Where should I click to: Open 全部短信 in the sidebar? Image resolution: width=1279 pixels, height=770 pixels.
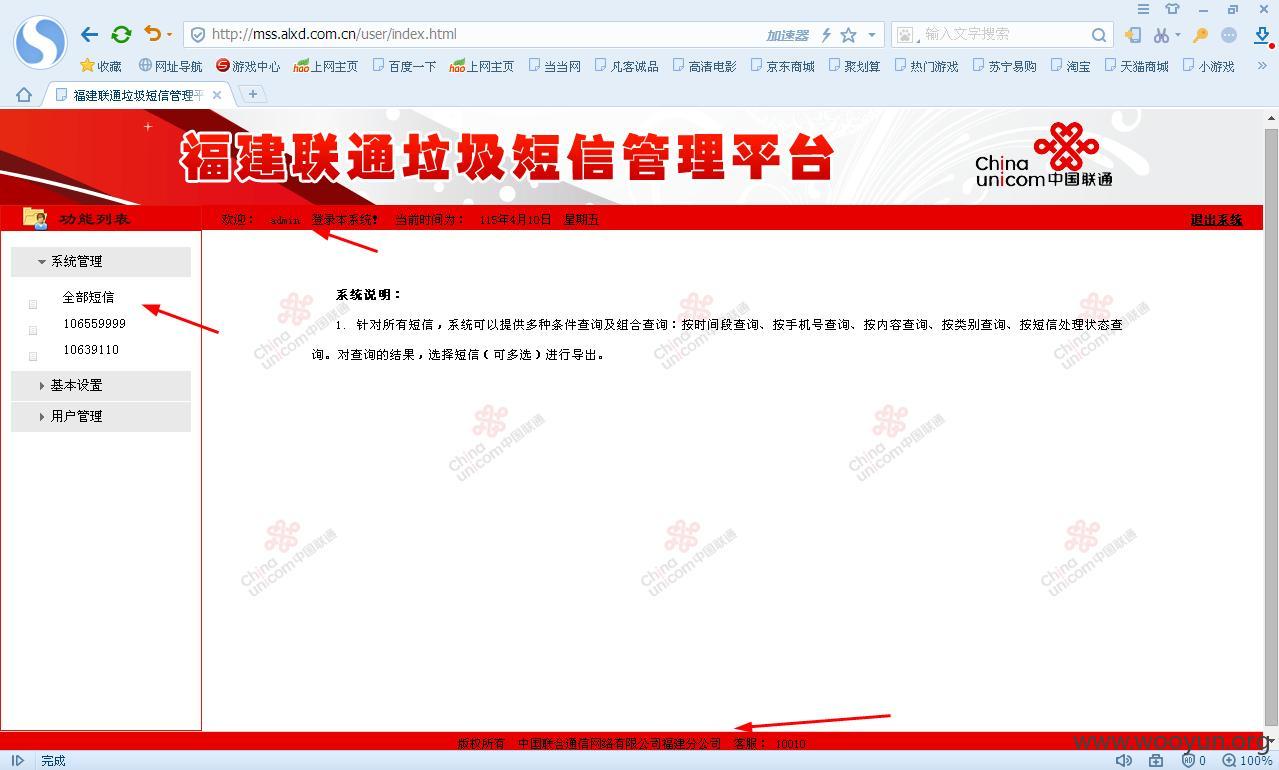coord(88,297)
